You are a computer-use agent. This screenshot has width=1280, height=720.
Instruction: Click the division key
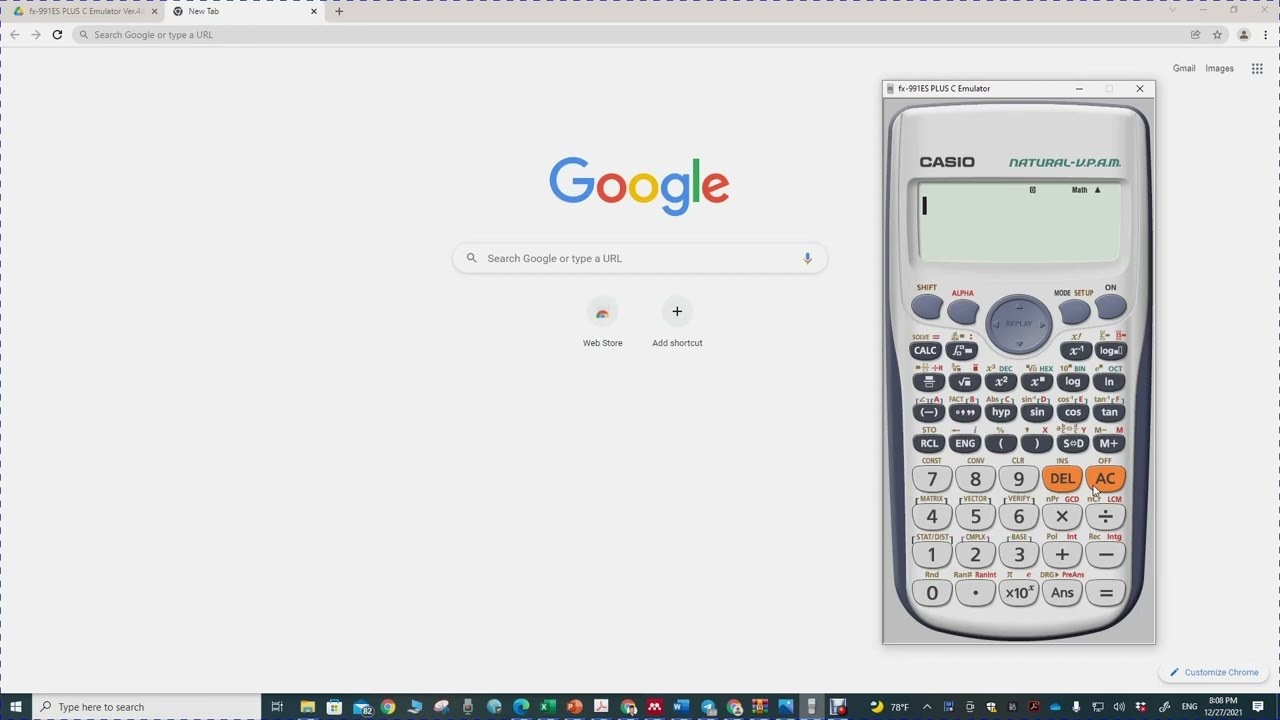(x=1105, y=517)
